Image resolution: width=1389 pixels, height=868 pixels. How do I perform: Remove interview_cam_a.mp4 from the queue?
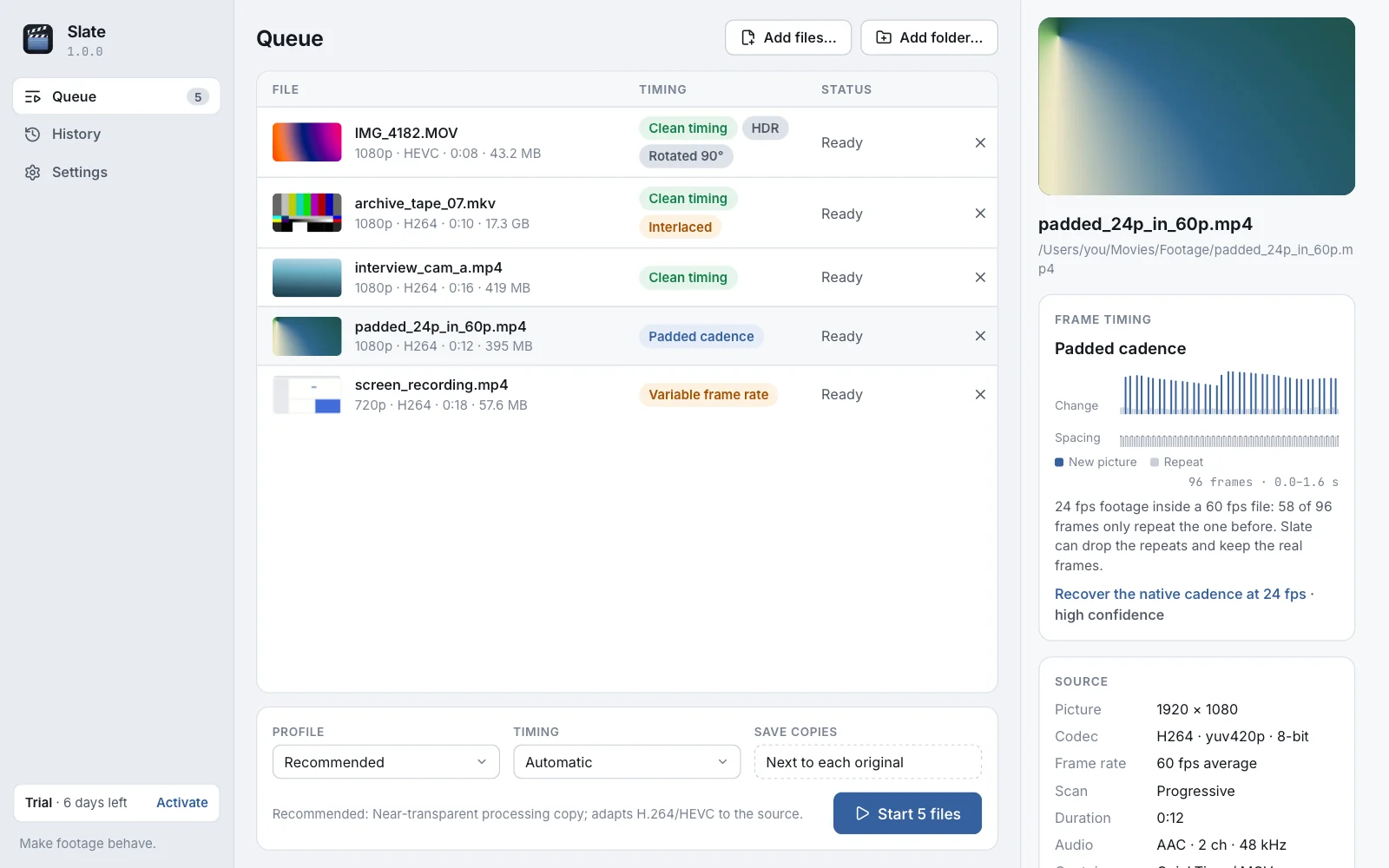[x=980, y=277]
